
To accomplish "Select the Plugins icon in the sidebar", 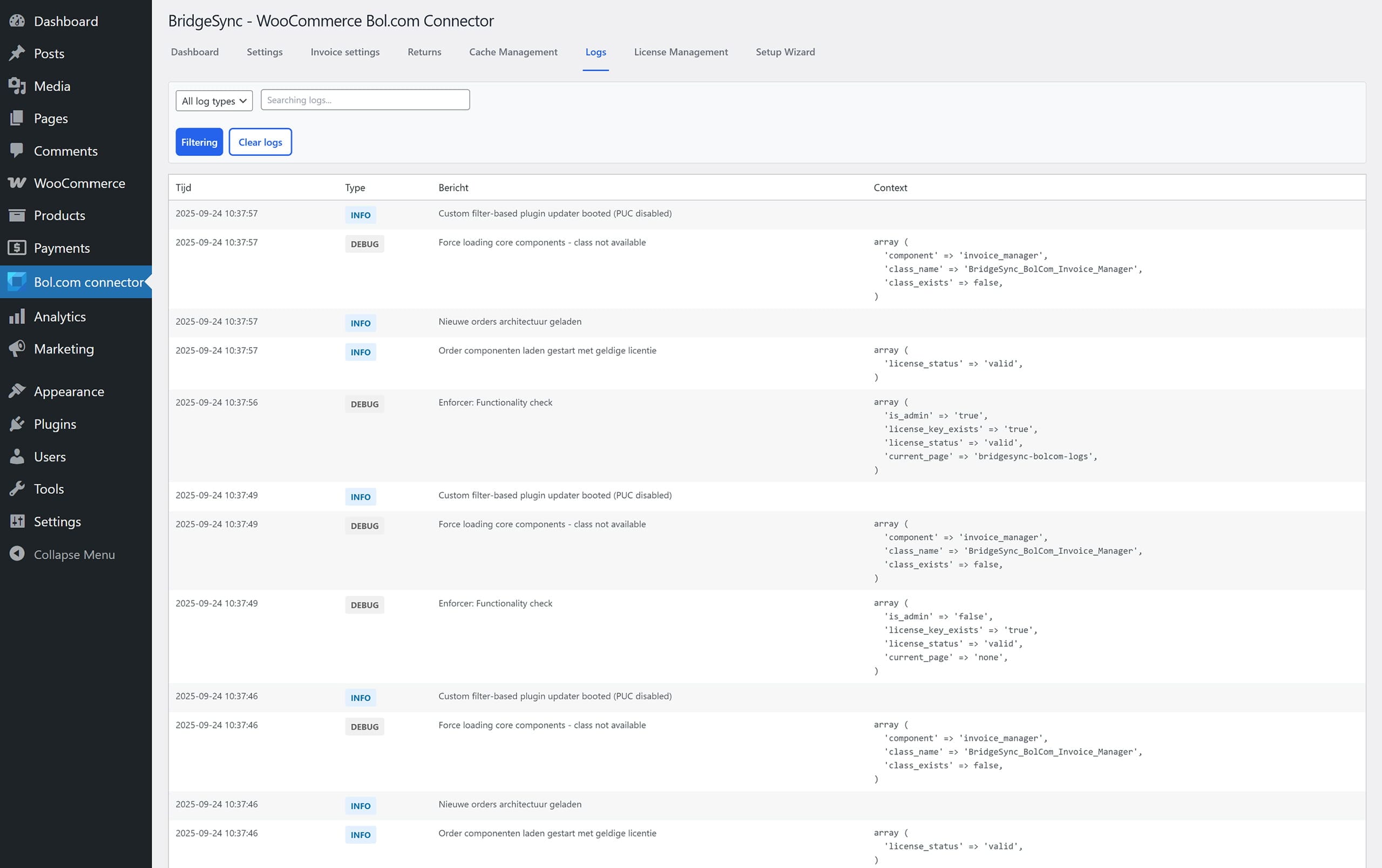I will [17, 424].
